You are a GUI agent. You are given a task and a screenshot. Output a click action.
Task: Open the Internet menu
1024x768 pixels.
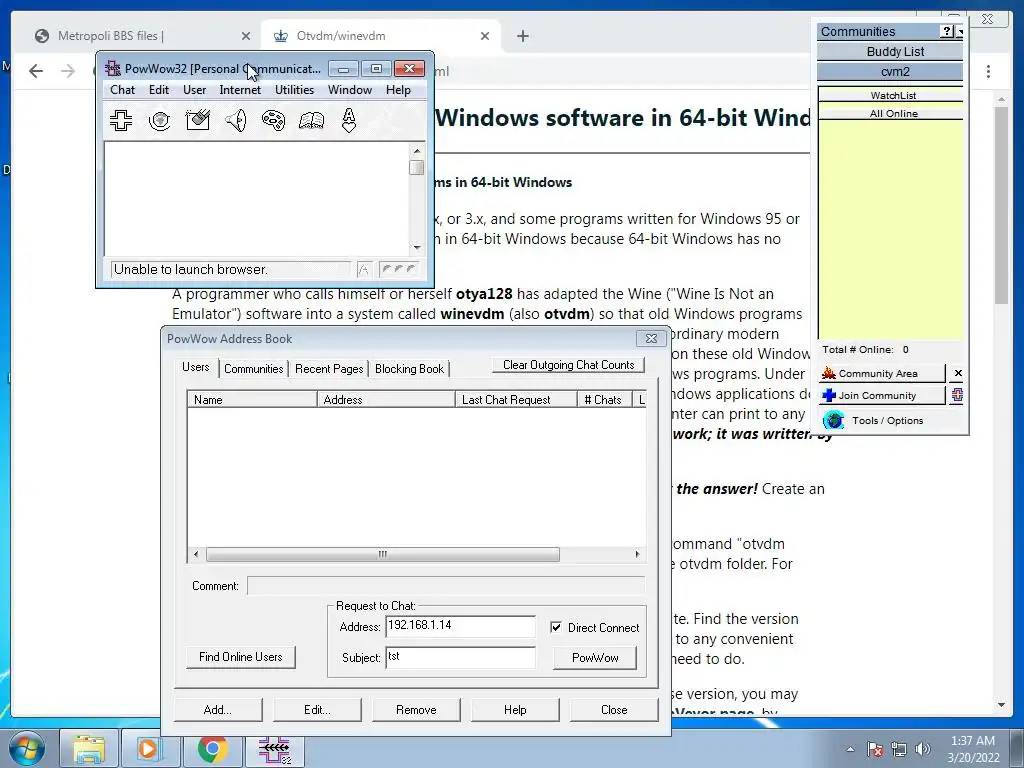[240, 90]
